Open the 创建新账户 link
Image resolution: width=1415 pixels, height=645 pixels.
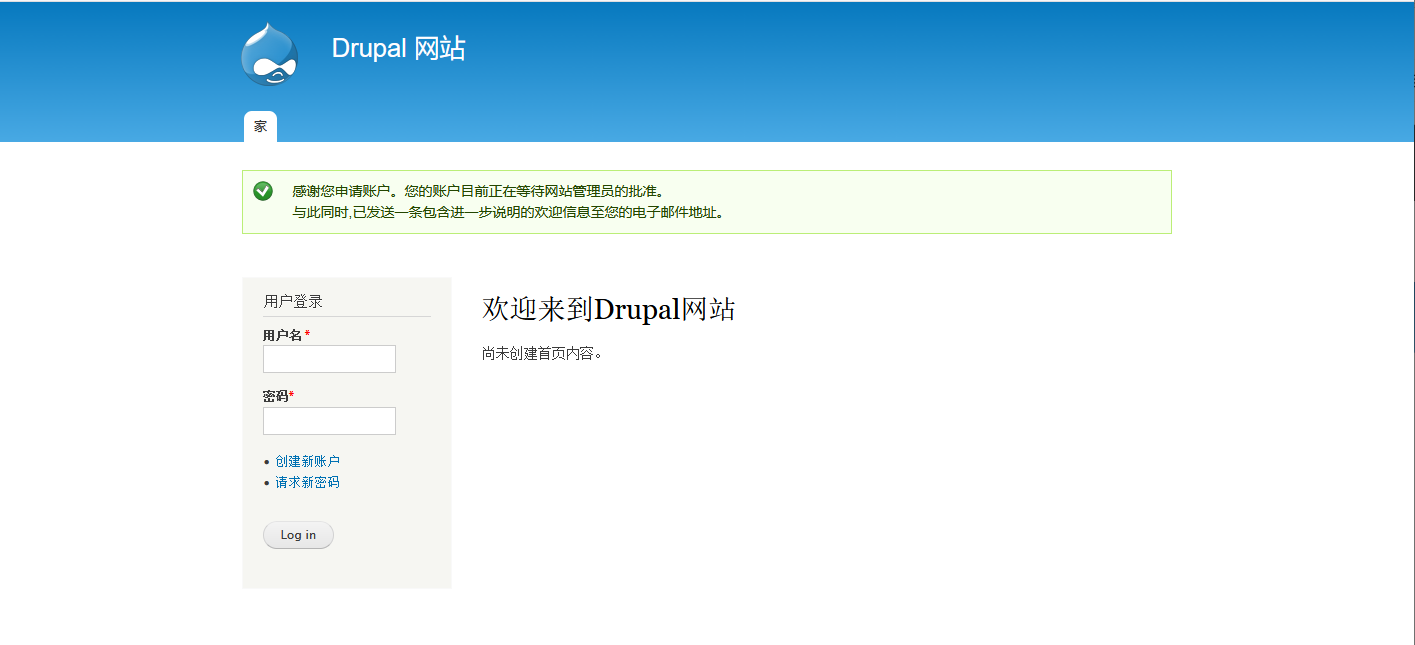308,461
